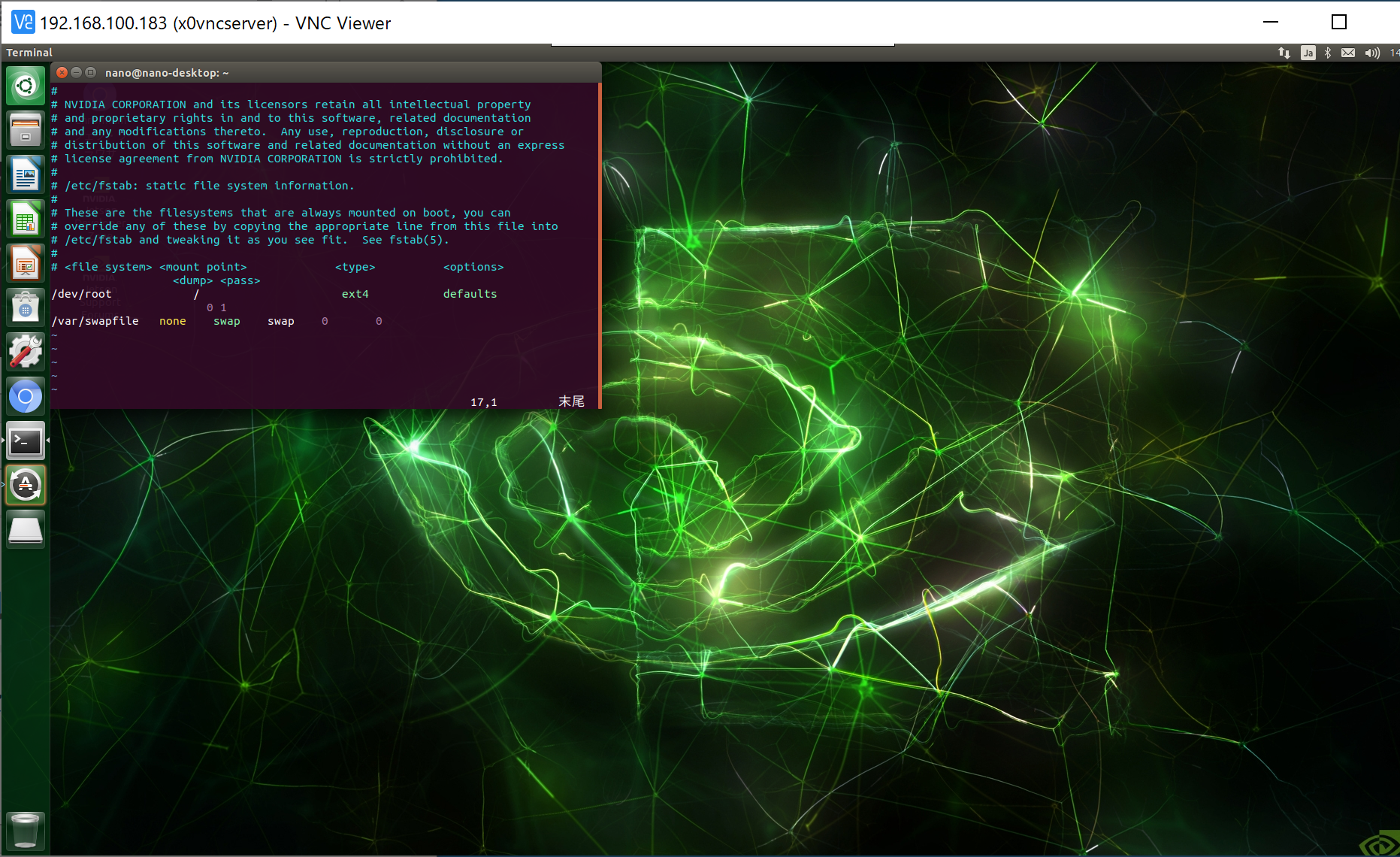Open Ubuntu Software store icon
The height and width of the screenshot is (857, 1400).
point(26,307)
